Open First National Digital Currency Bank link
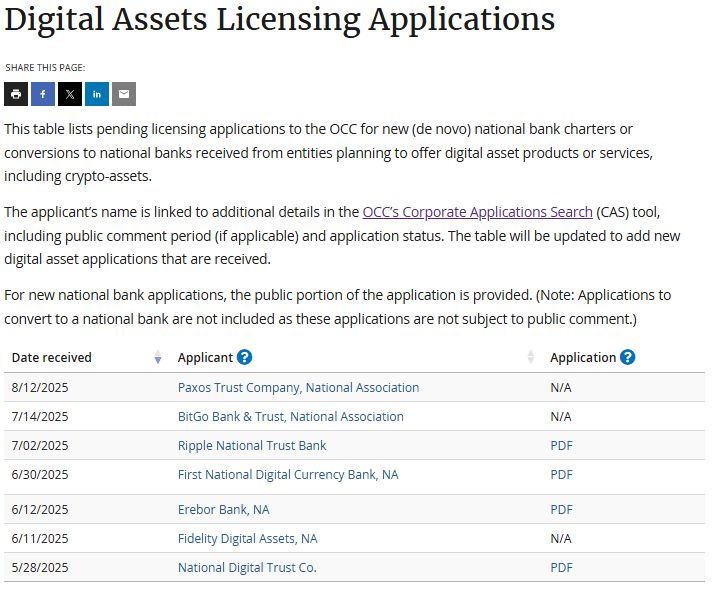The width and height of the screenshot is (712, 589). (288, 474)
